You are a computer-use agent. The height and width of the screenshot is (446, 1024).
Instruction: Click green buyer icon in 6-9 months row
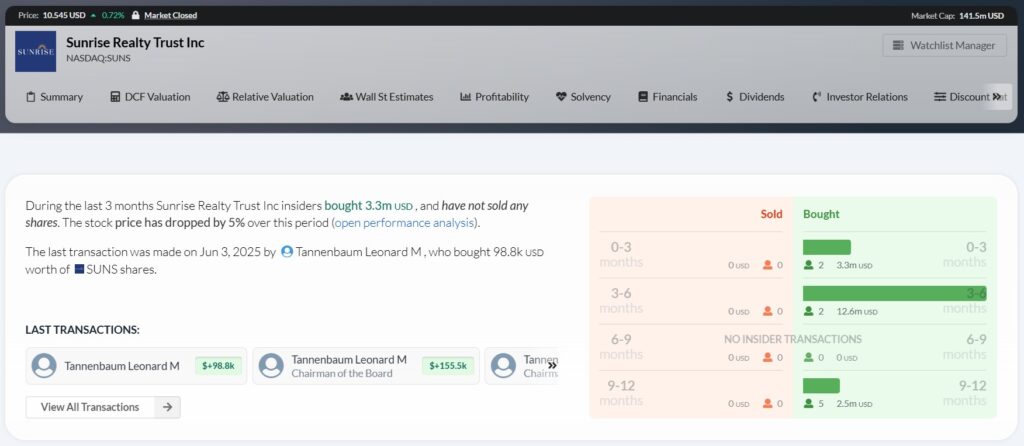[x=808, y=357]
